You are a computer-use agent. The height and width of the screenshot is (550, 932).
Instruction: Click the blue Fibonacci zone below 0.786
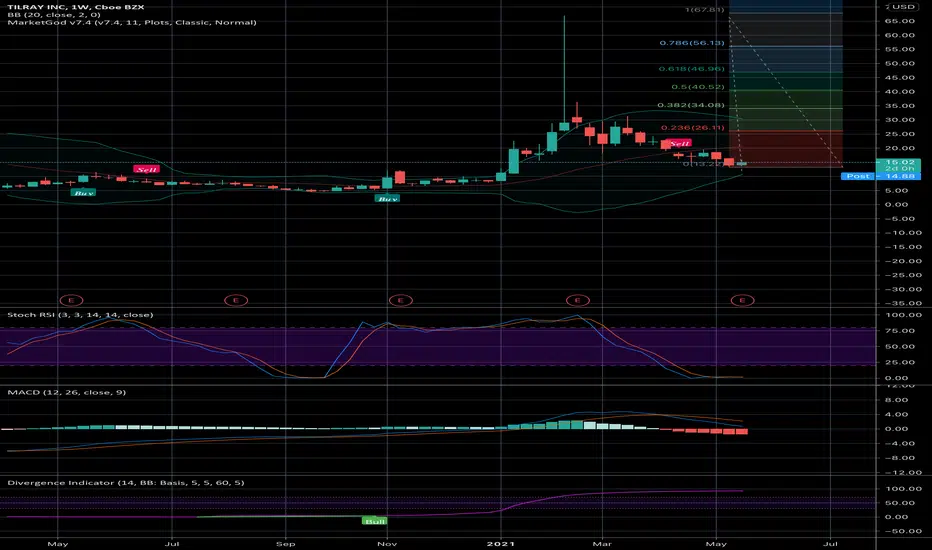(x=786, y=59)
